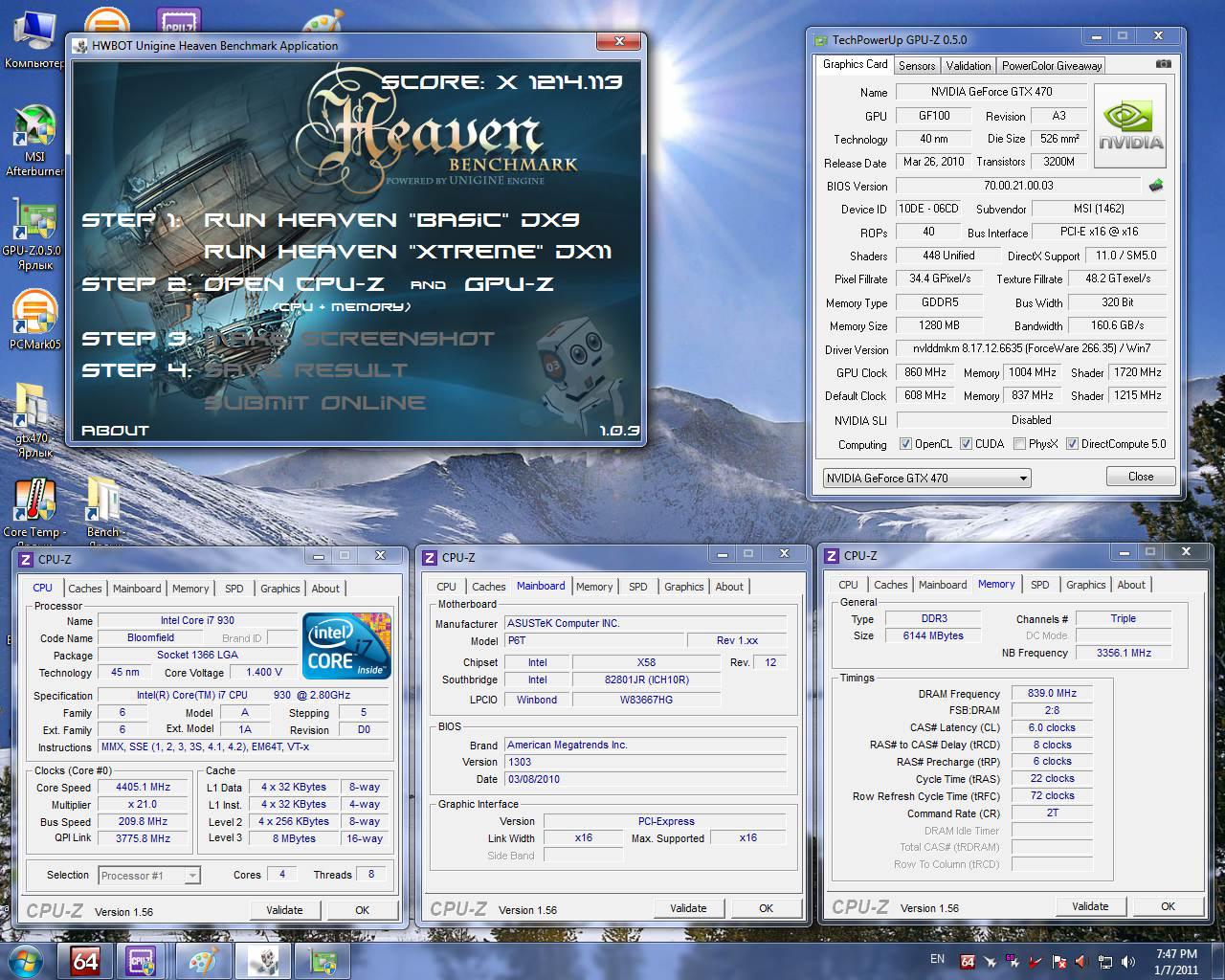Open Graphics tab in the right CPU-Z window
1225x980 pixels.
pyautogui.click(x=1085, y=585)
